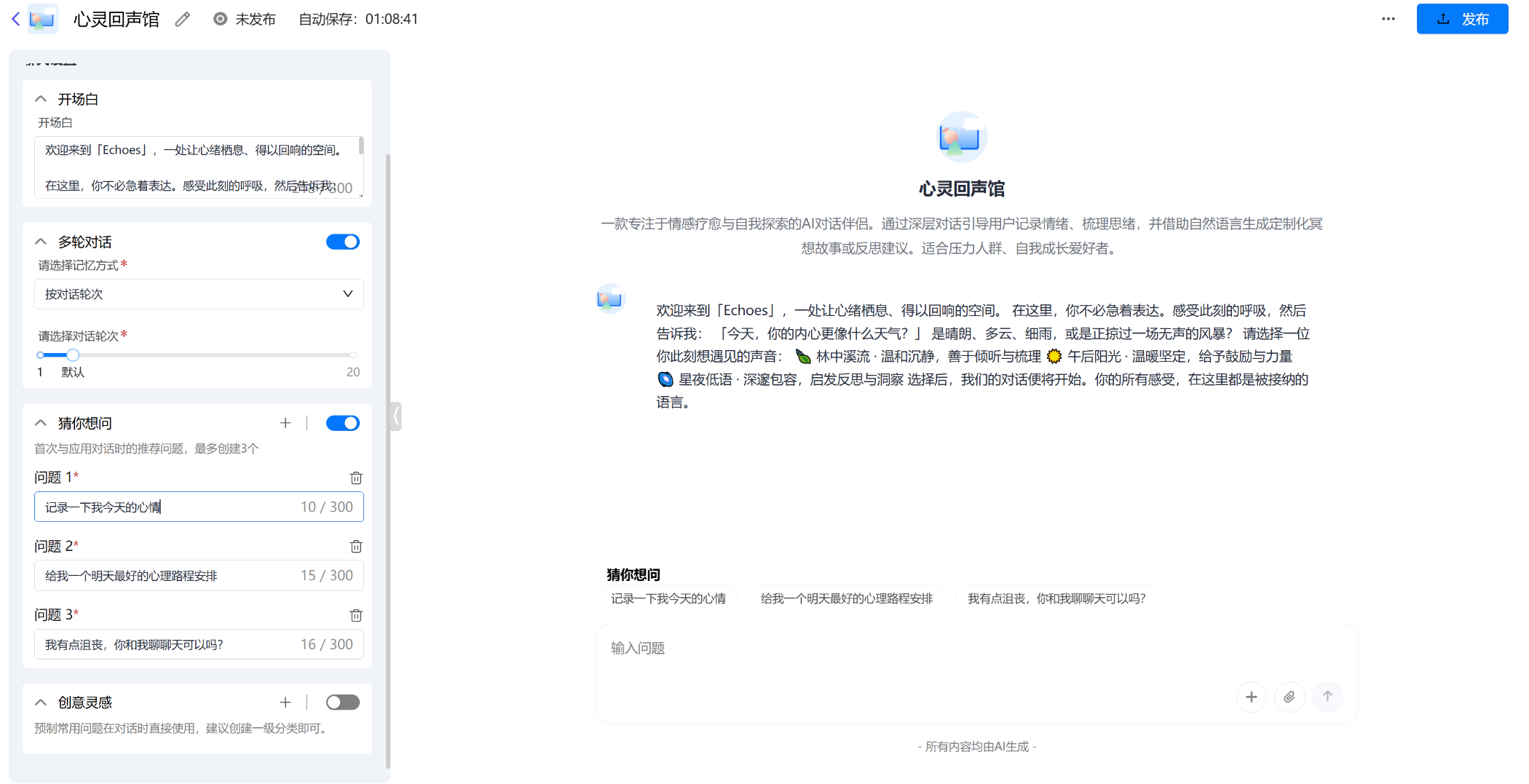Image resolution: width=1529 pixels, height=784 pixels.
Task: Click the 对话轮次 slider handle
Action: tap(73, 355)
